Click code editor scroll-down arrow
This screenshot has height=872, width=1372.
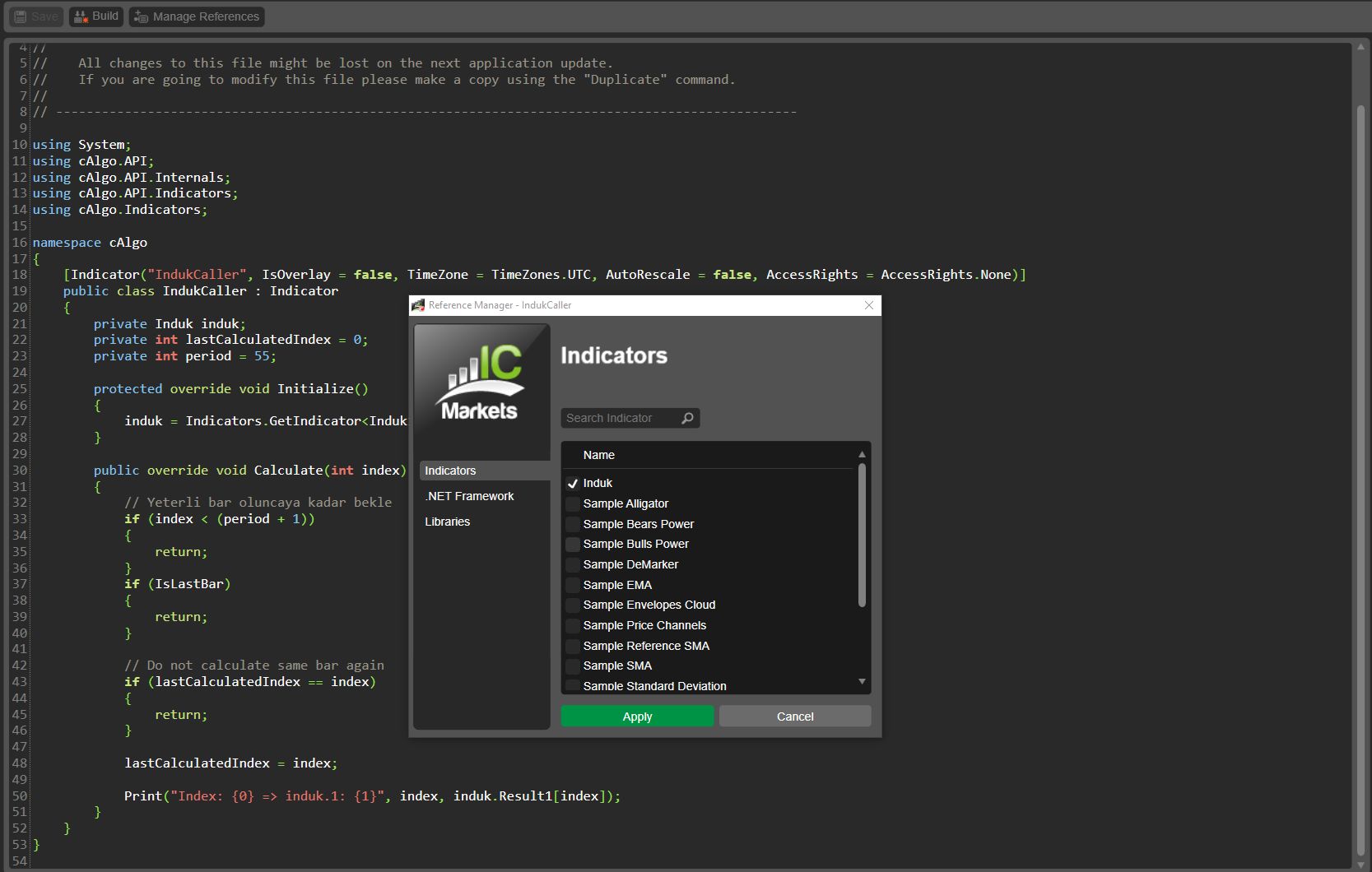click(x=1360, y=865)
